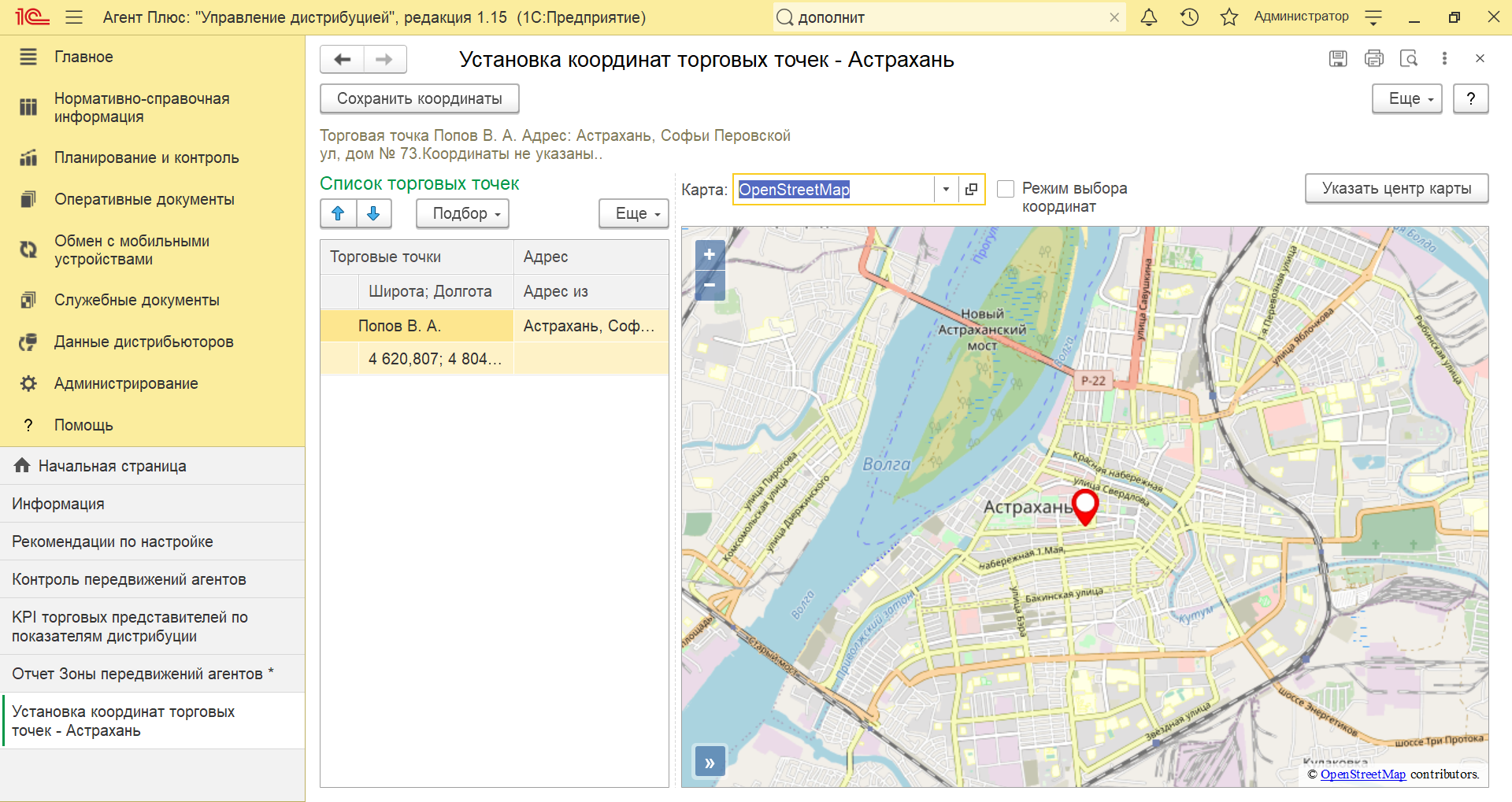Click the Адрес column header
1512x802 pixels.
(591, 257)
